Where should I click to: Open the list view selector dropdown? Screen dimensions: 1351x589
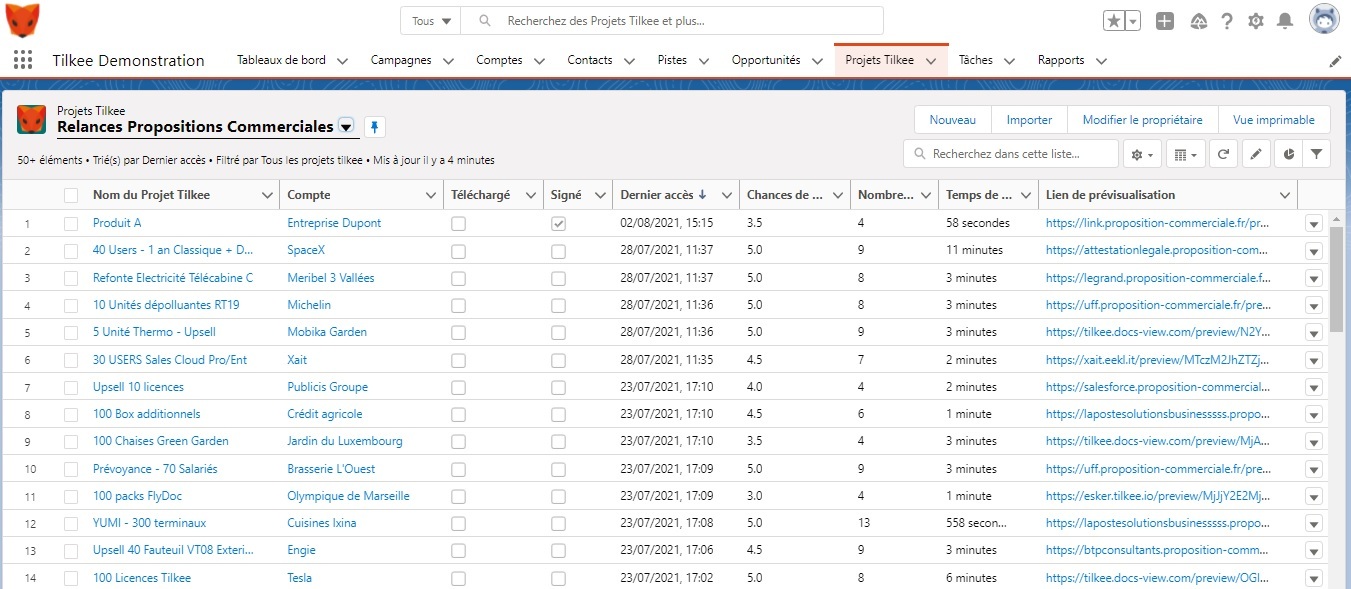point(346,127)
